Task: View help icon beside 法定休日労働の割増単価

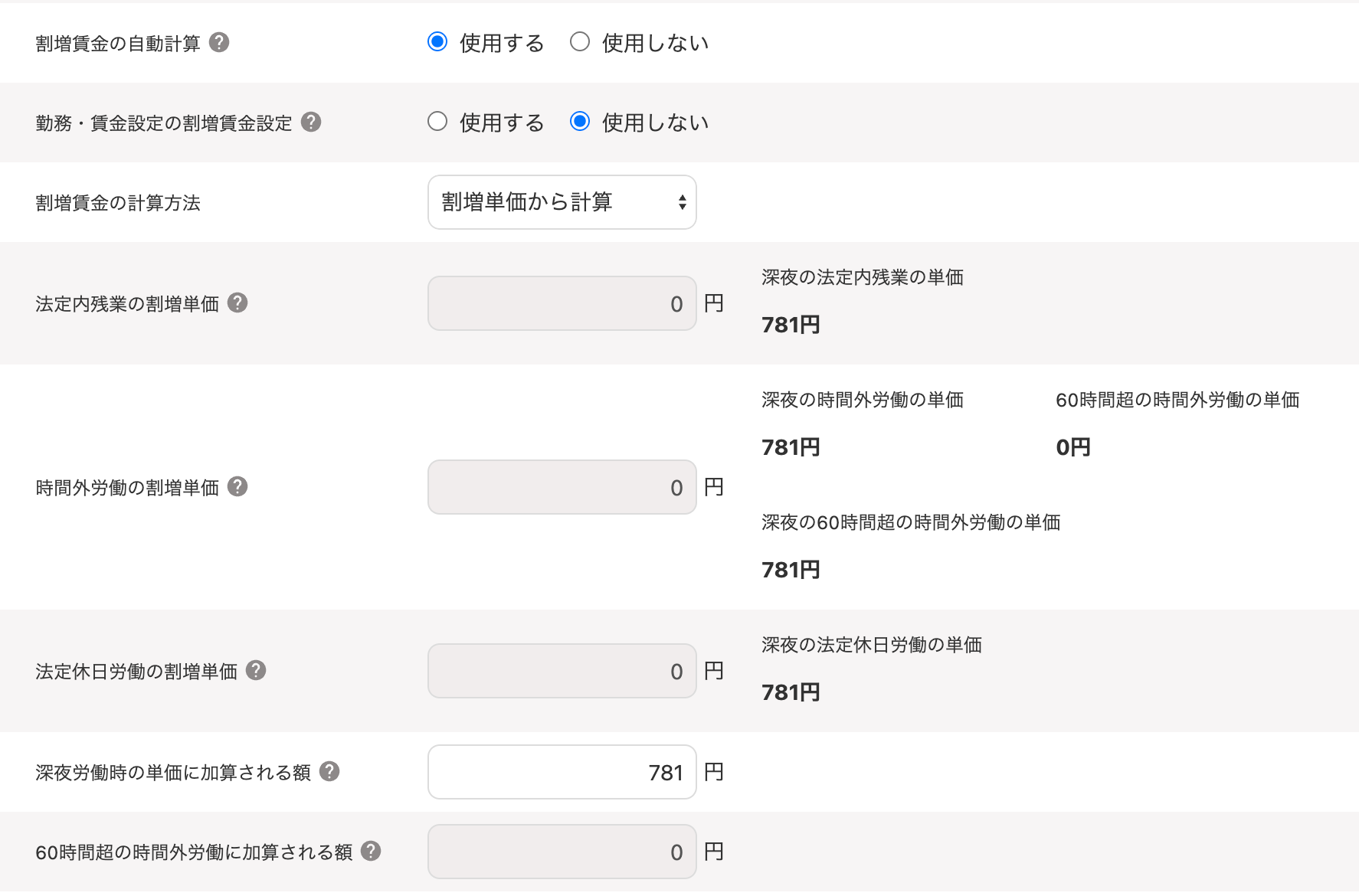Action: click(x=256, y=671)
